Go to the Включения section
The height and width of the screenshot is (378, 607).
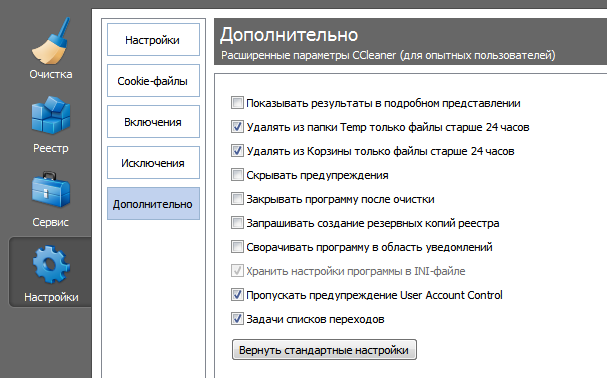coord(153,122)
